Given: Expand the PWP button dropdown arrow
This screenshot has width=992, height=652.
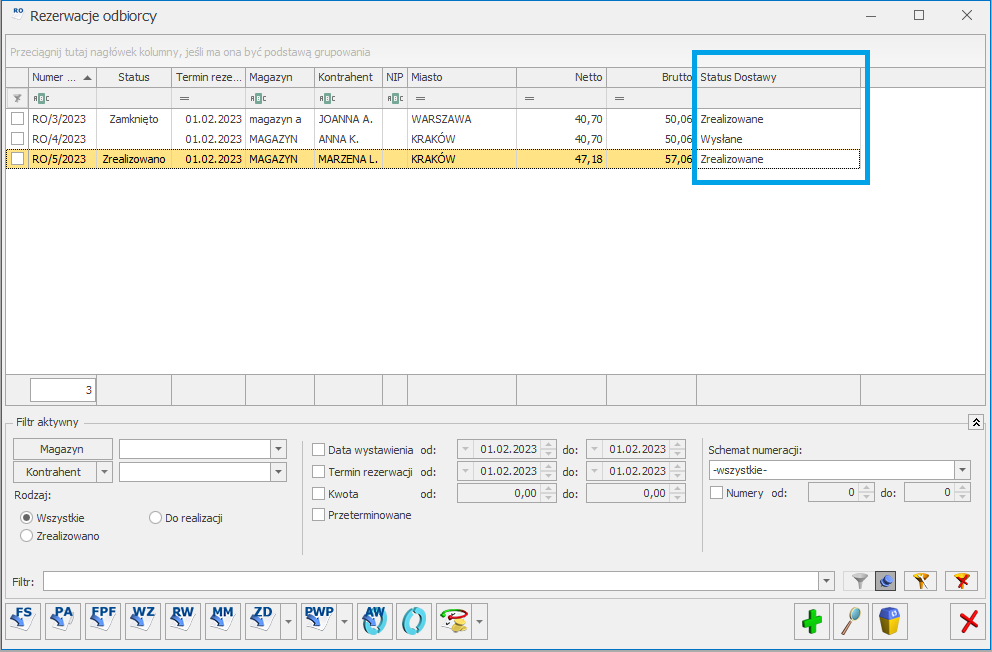Looking at the screenshot, I should pos(344,621).
